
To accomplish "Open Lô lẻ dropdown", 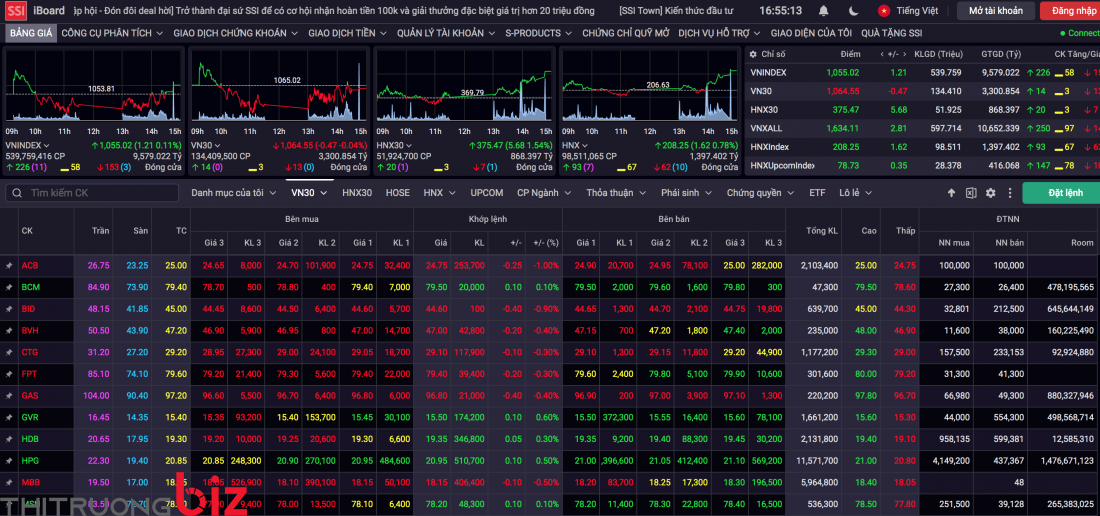I will 855,193.
